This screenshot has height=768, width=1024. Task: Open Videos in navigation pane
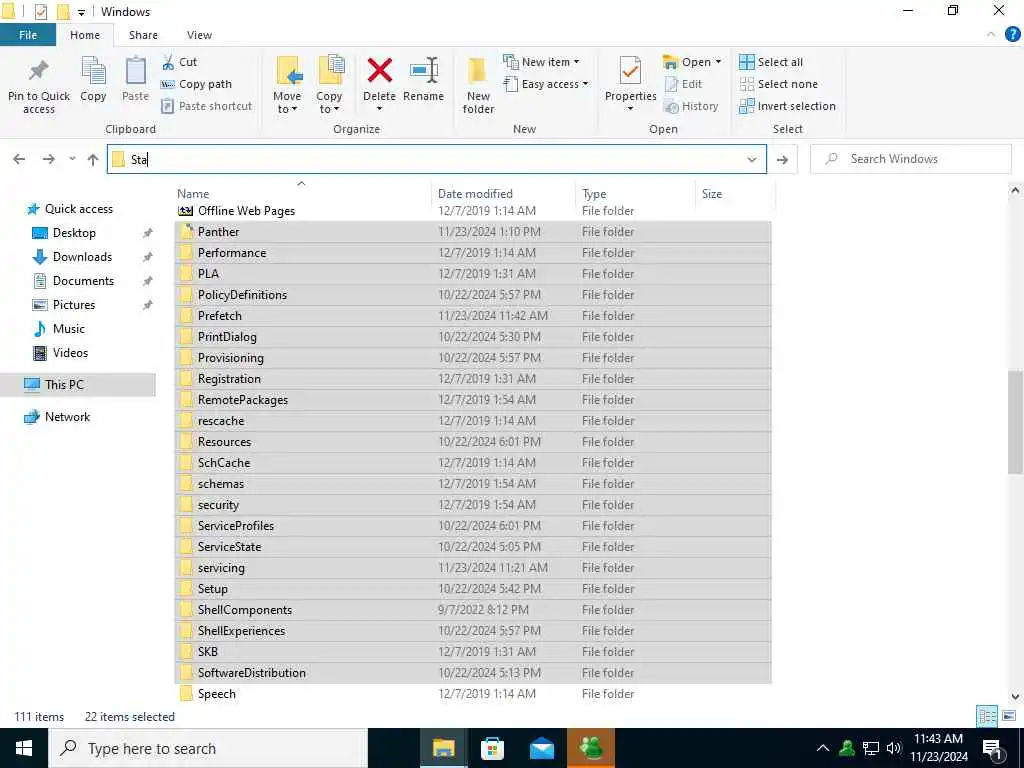pos(70,353)
